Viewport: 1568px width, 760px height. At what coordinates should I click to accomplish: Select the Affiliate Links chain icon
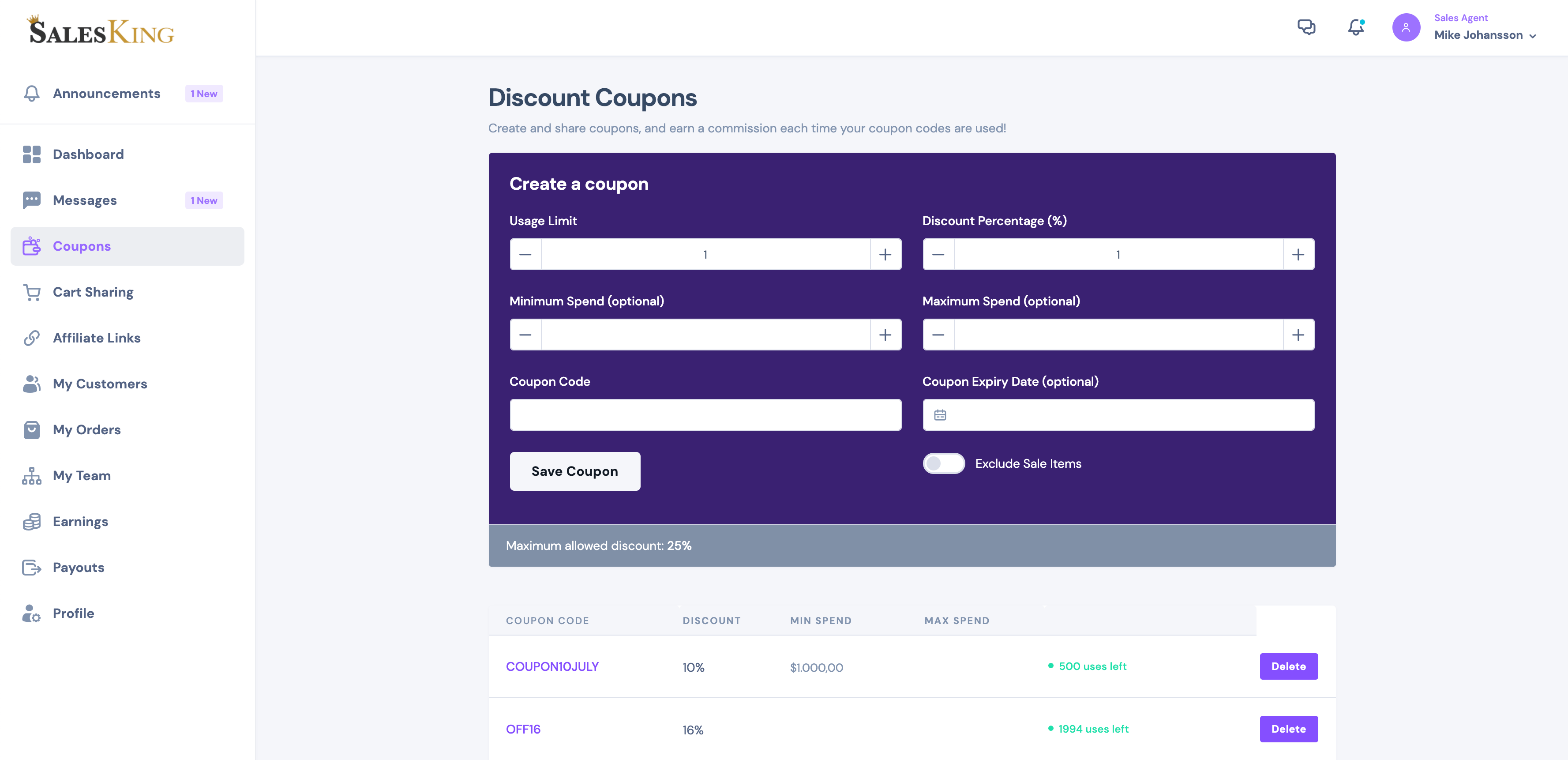click(x=32, y=338)
